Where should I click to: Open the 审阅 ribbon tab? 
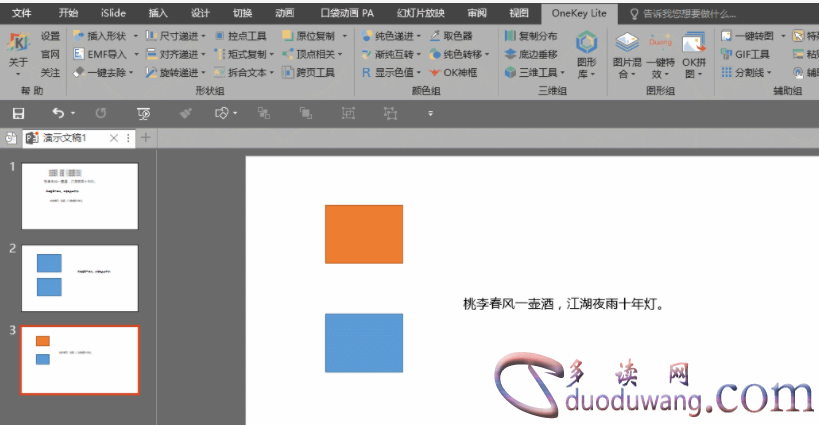click(x=477, y=13)
